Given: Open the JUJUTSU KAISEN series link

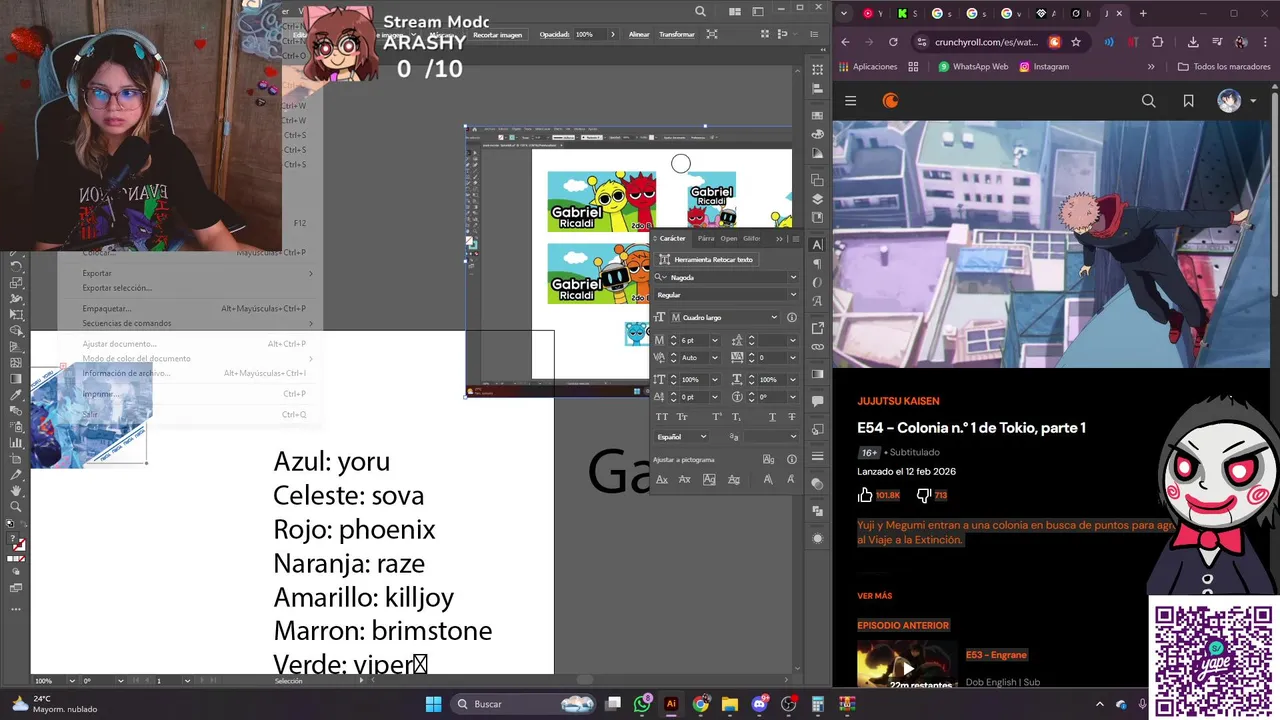Looking at the screenshot, I should point(898,401).
